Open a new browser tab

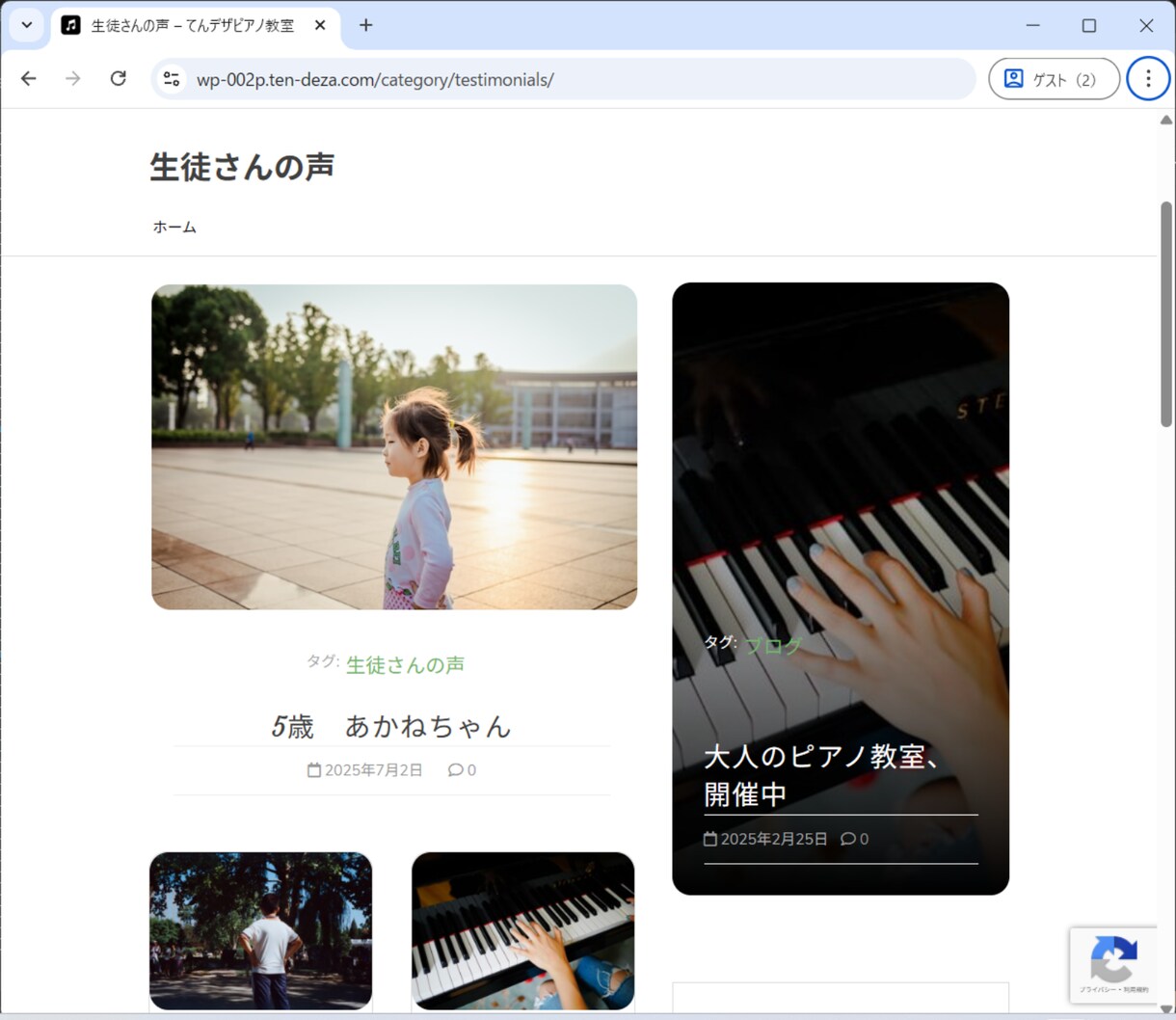tap(365, 25)
